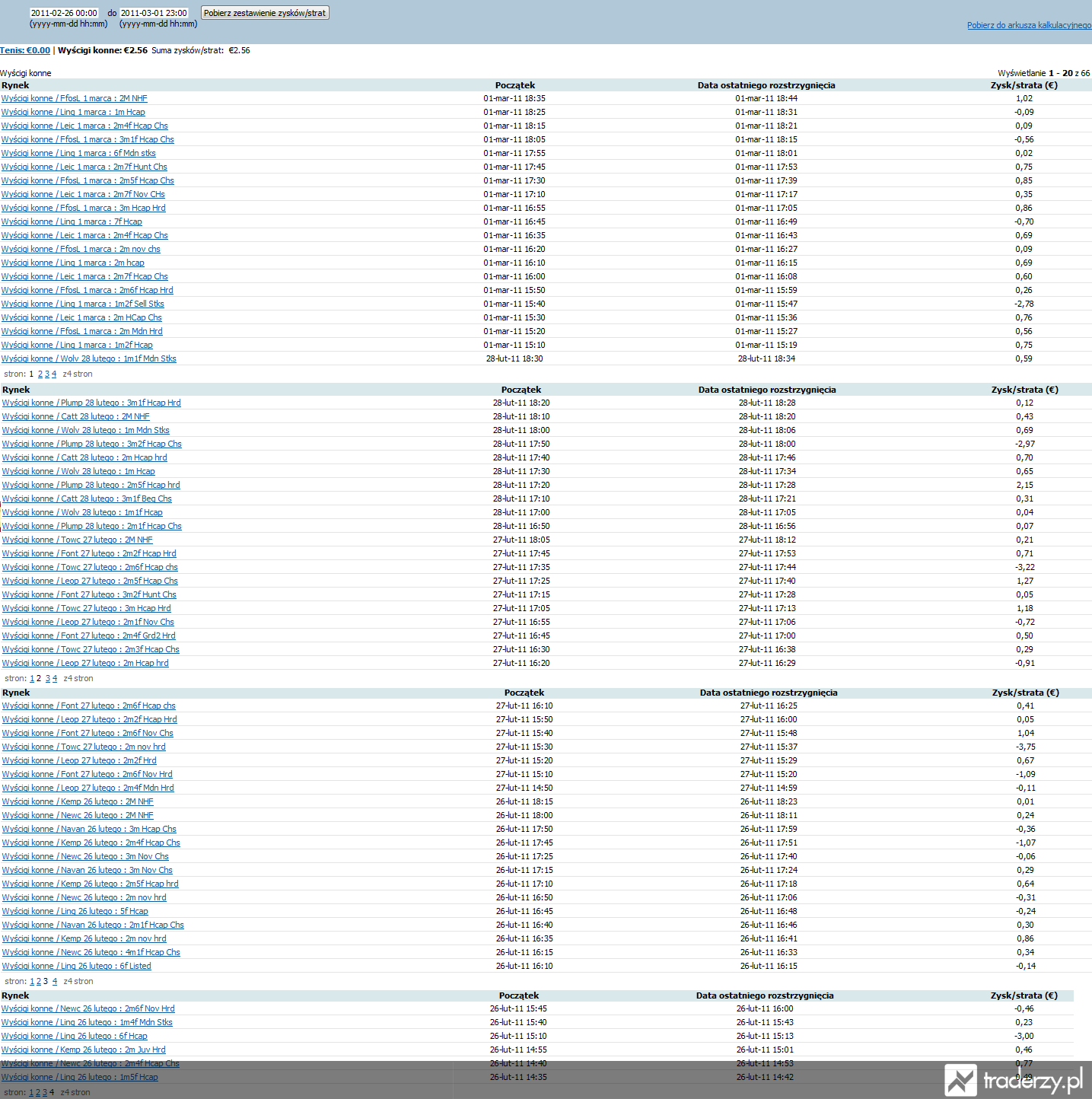Click loss value -3,22 for Towc 2m6f Hcap chs

click(1024, 567)
